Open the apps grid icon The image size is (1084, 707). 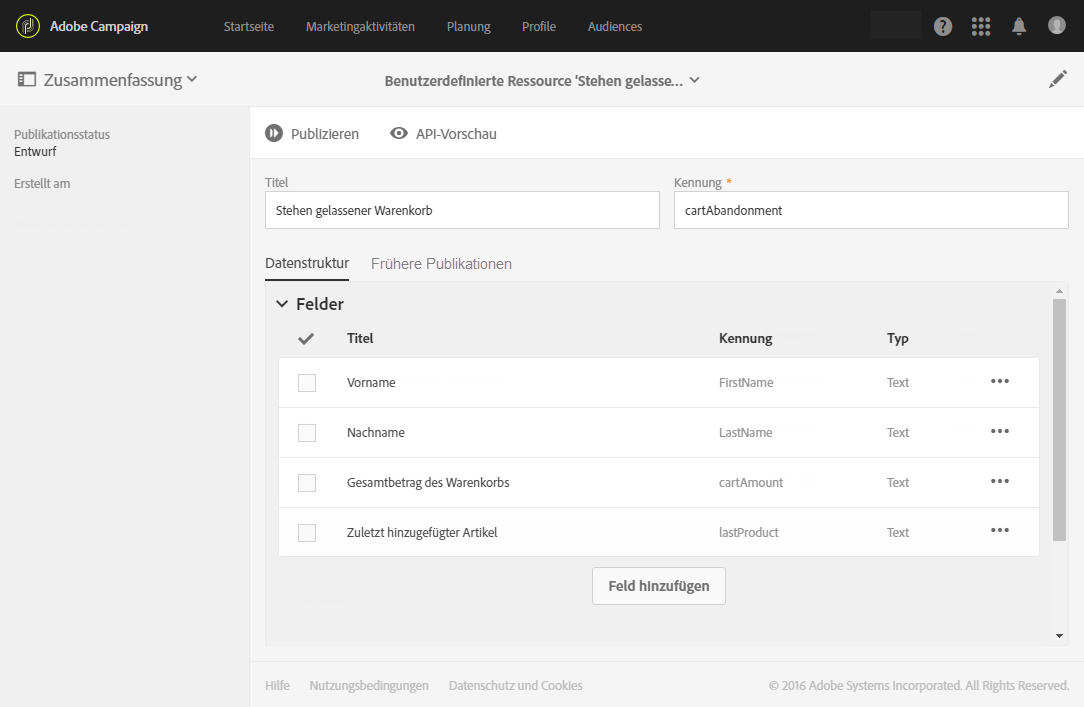981,27
